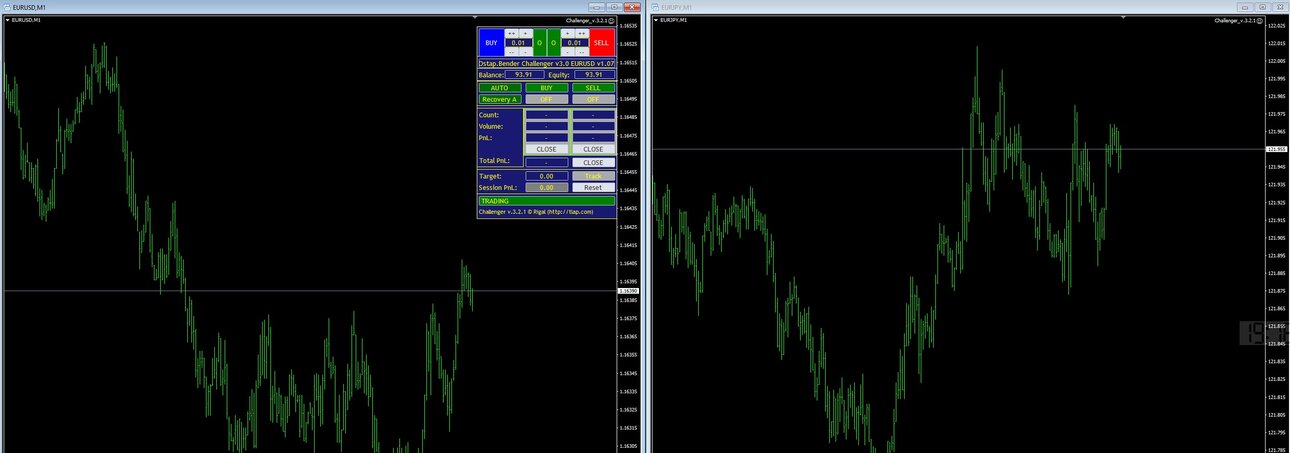Screen dimensions: 1290x453
Task: Increase sell lot with the ++ stepper beside red SELL
Action: coord(581,33)
